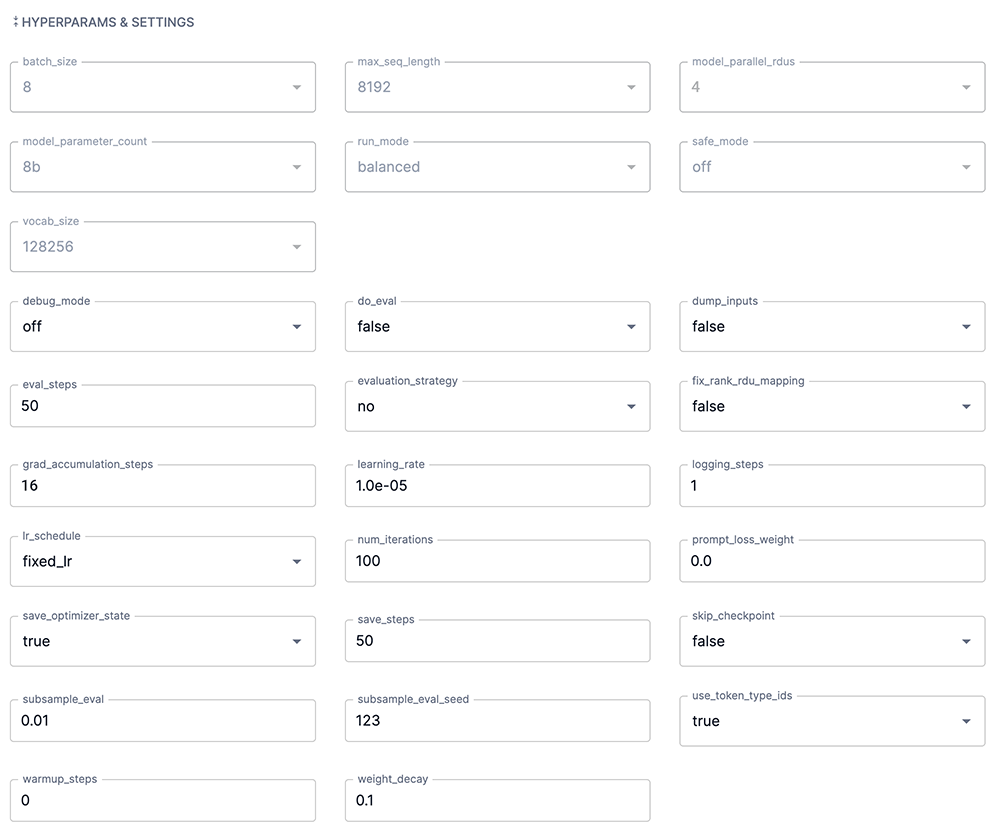Viewport: 1000px width, 839px height.
Task: Edit the learning_rate value
Action: coord(497,486)
